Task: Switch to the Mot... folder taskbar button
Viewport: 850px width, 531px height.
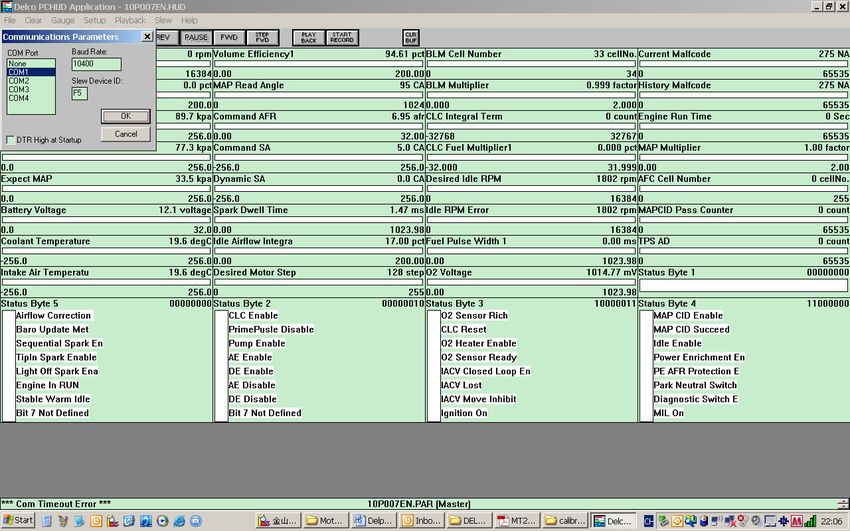Action: pos(326,521)
